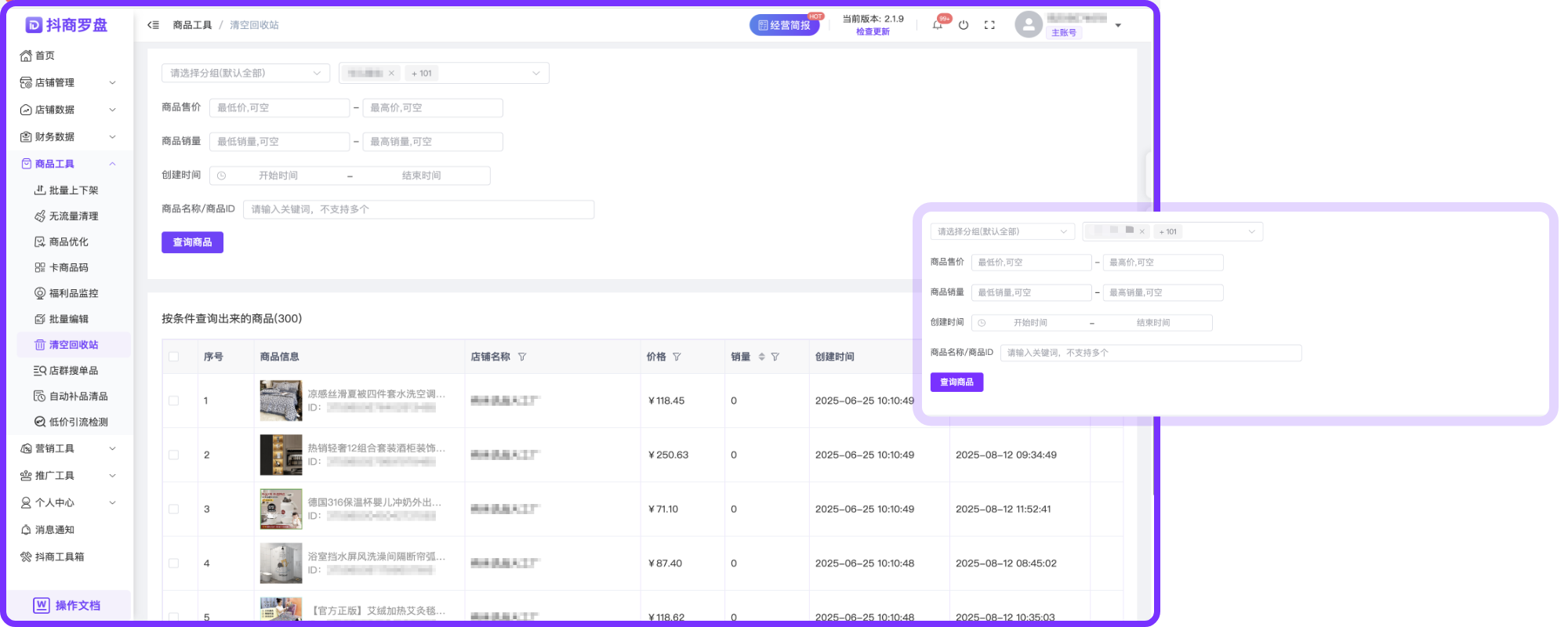Toggle fullscreen mode icon
This screenshot has height=627, width=1568.
[989, 25]
